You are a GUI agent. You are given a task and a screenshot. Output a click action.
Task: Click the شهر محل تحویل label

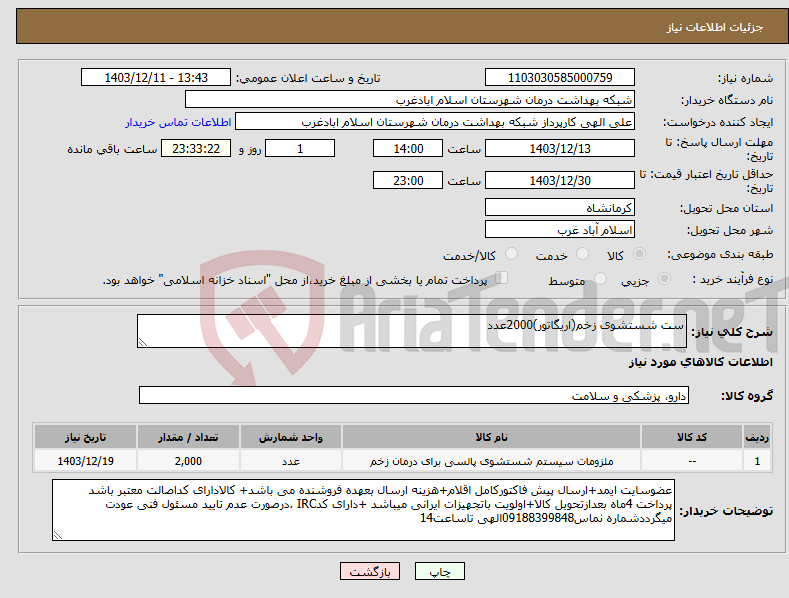(730, 231)
